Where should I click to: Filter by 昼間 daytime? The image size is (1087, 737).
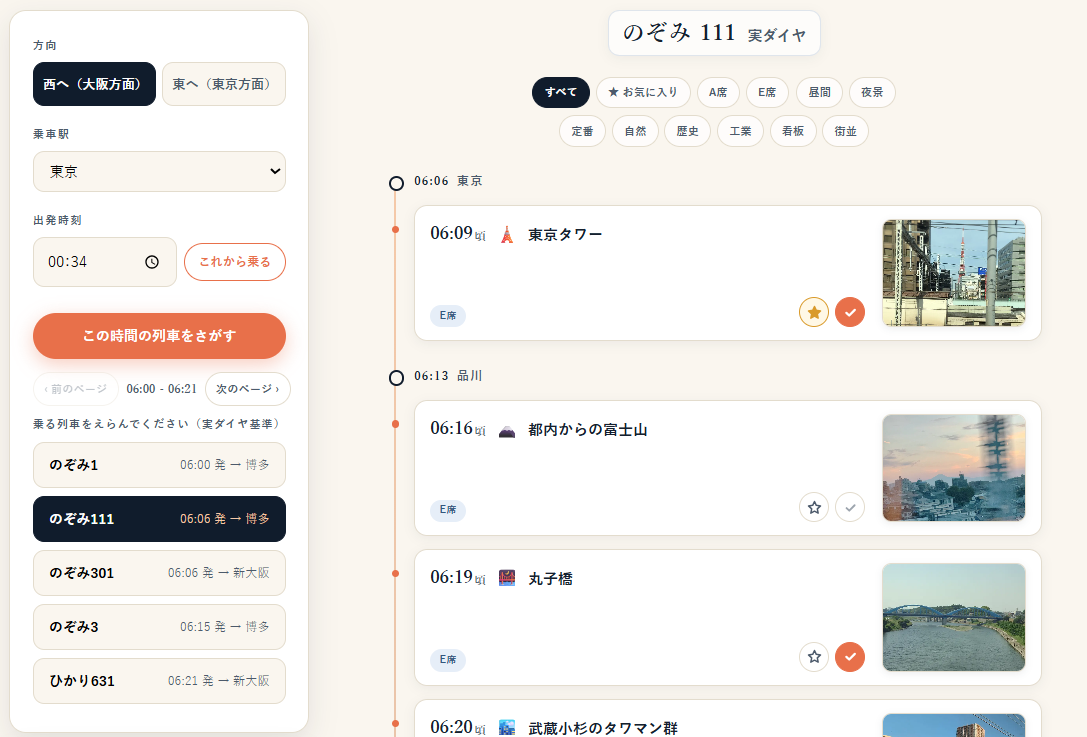[819, 92]
